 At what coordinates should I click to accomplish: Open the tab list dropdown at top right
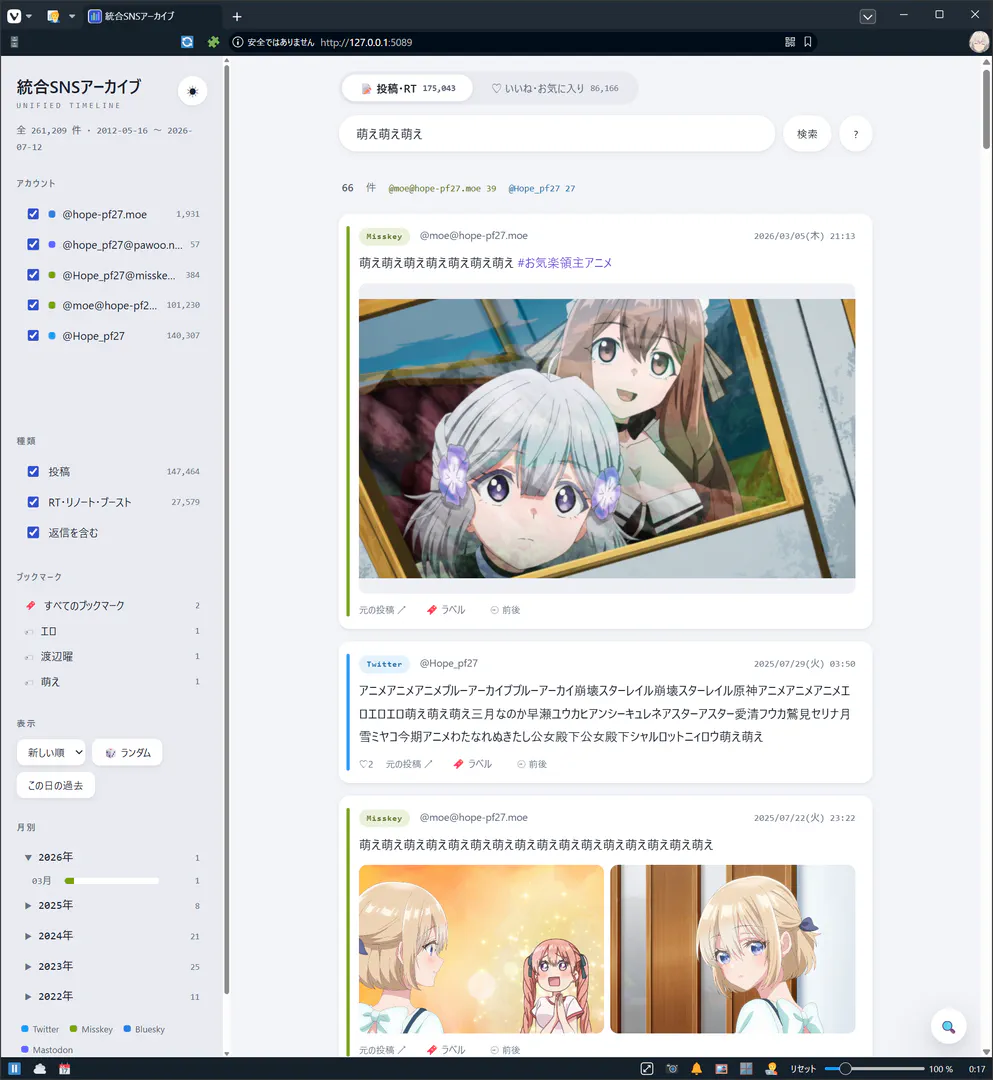868,17
